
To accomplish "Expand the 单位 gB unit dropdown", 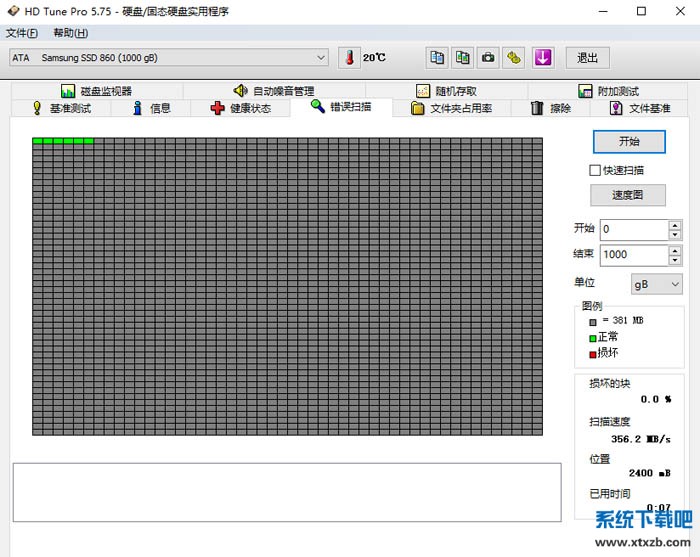I will pos(655,284).
